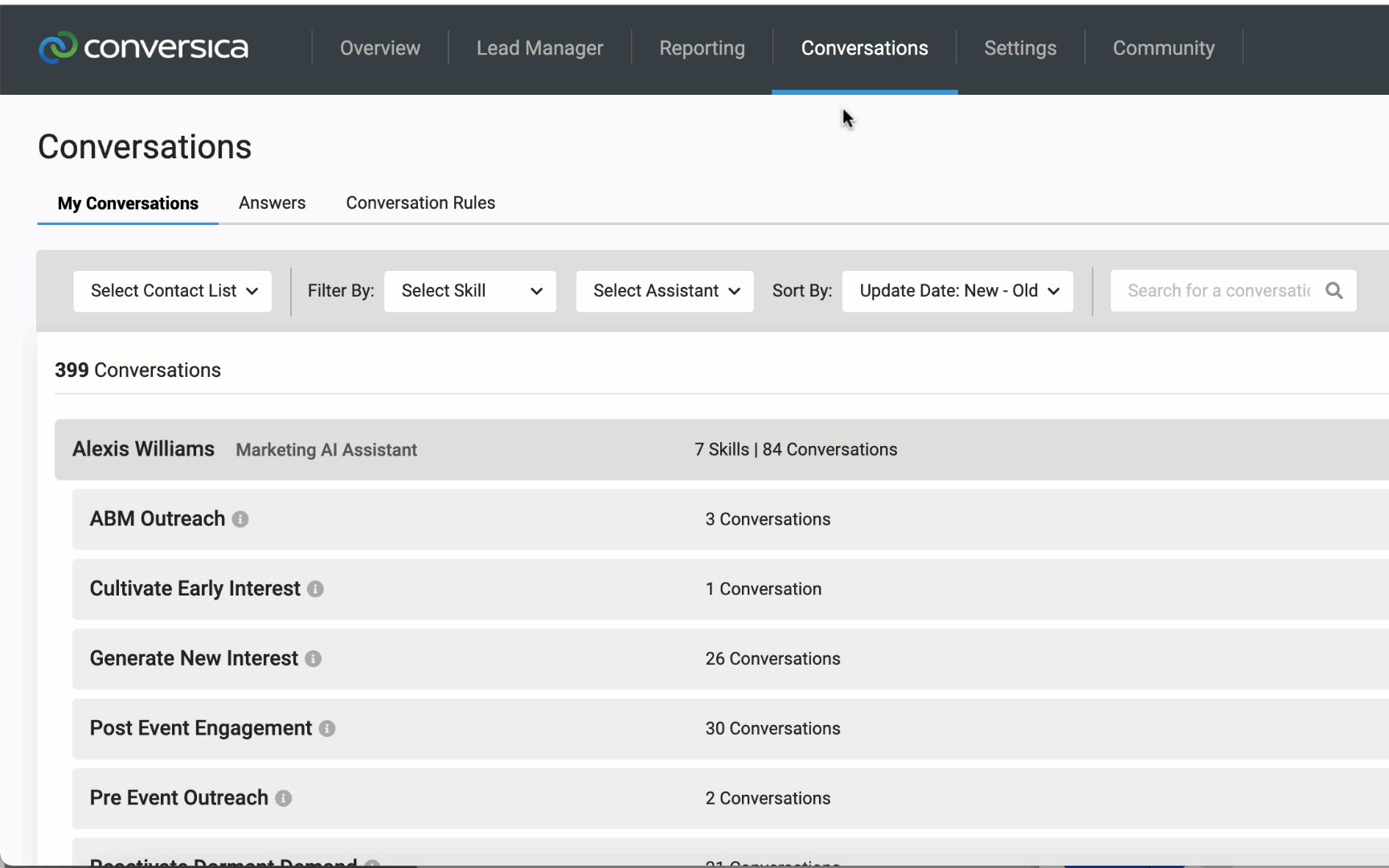
Task: Open the Select Contact List dropdown
Action: (173, 291)
